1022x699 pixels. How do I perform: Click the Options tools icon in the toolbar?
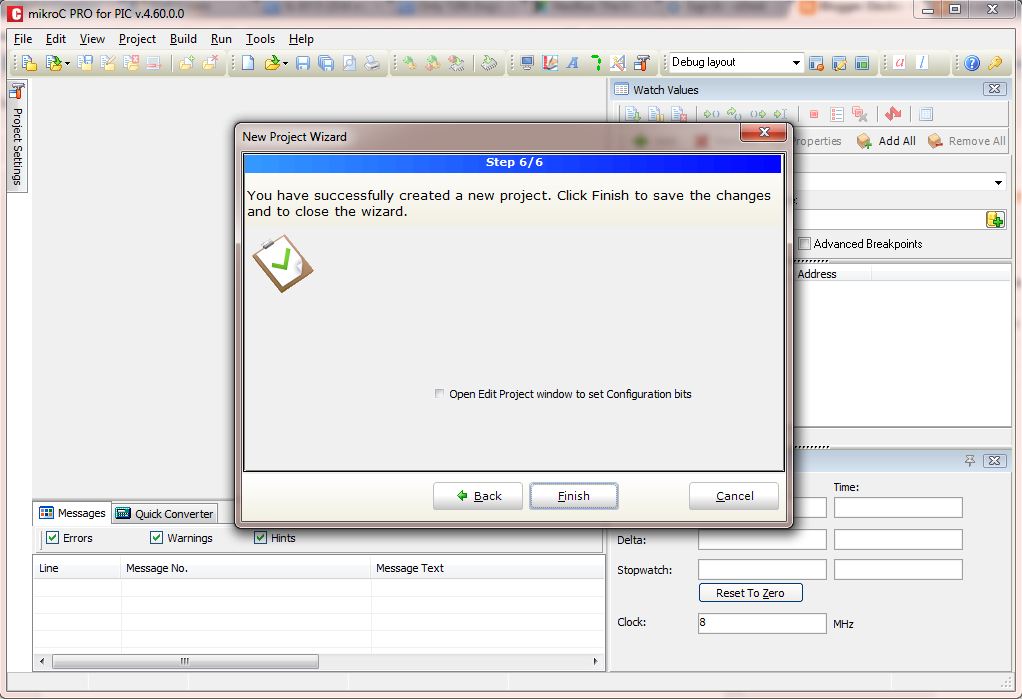641,63
